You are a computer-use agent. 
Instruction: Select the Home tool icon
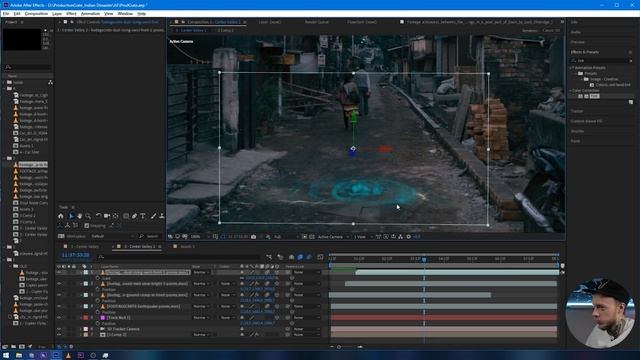(61, 216)
